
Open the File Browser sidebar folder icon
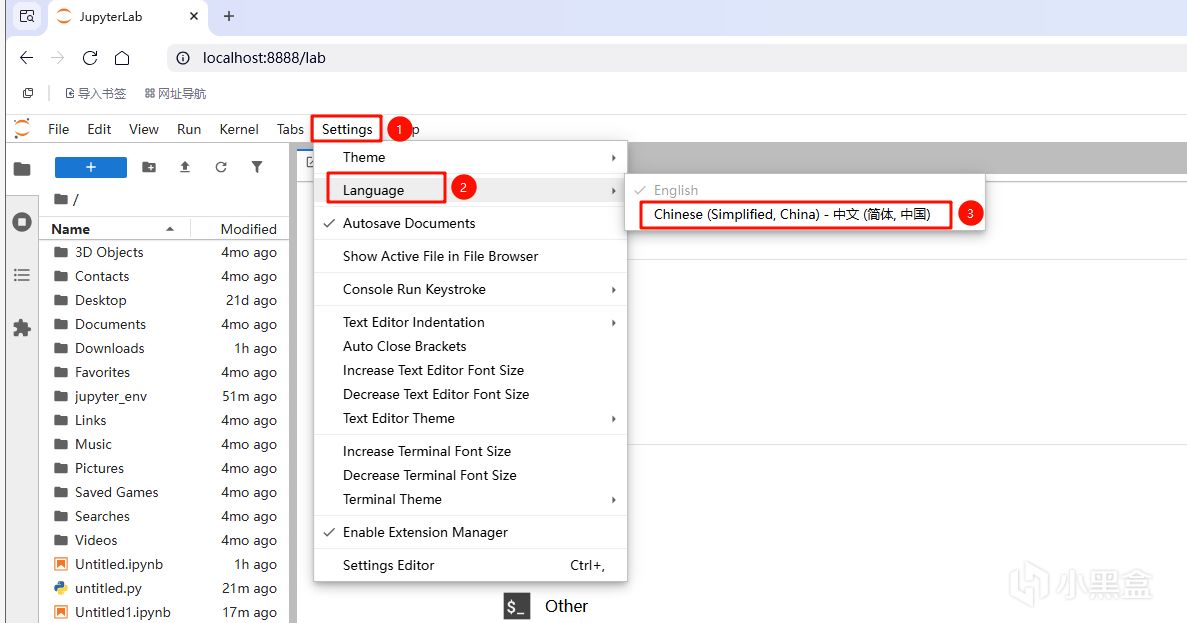pyautogui.click(x=22, y=169)
